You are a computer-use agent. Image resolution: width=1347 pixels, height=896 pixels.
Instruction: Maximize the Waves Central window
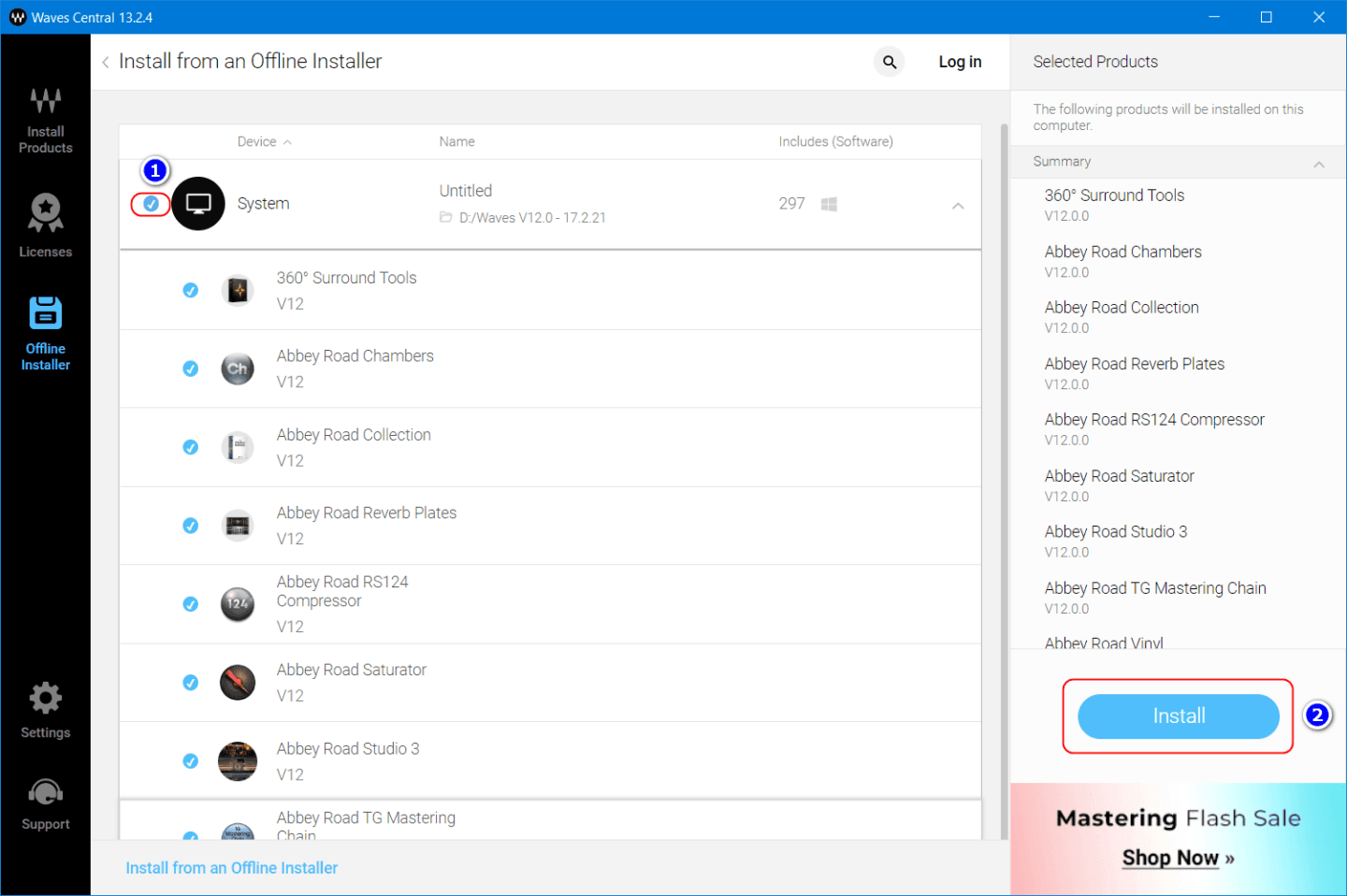coord(1267,17)
